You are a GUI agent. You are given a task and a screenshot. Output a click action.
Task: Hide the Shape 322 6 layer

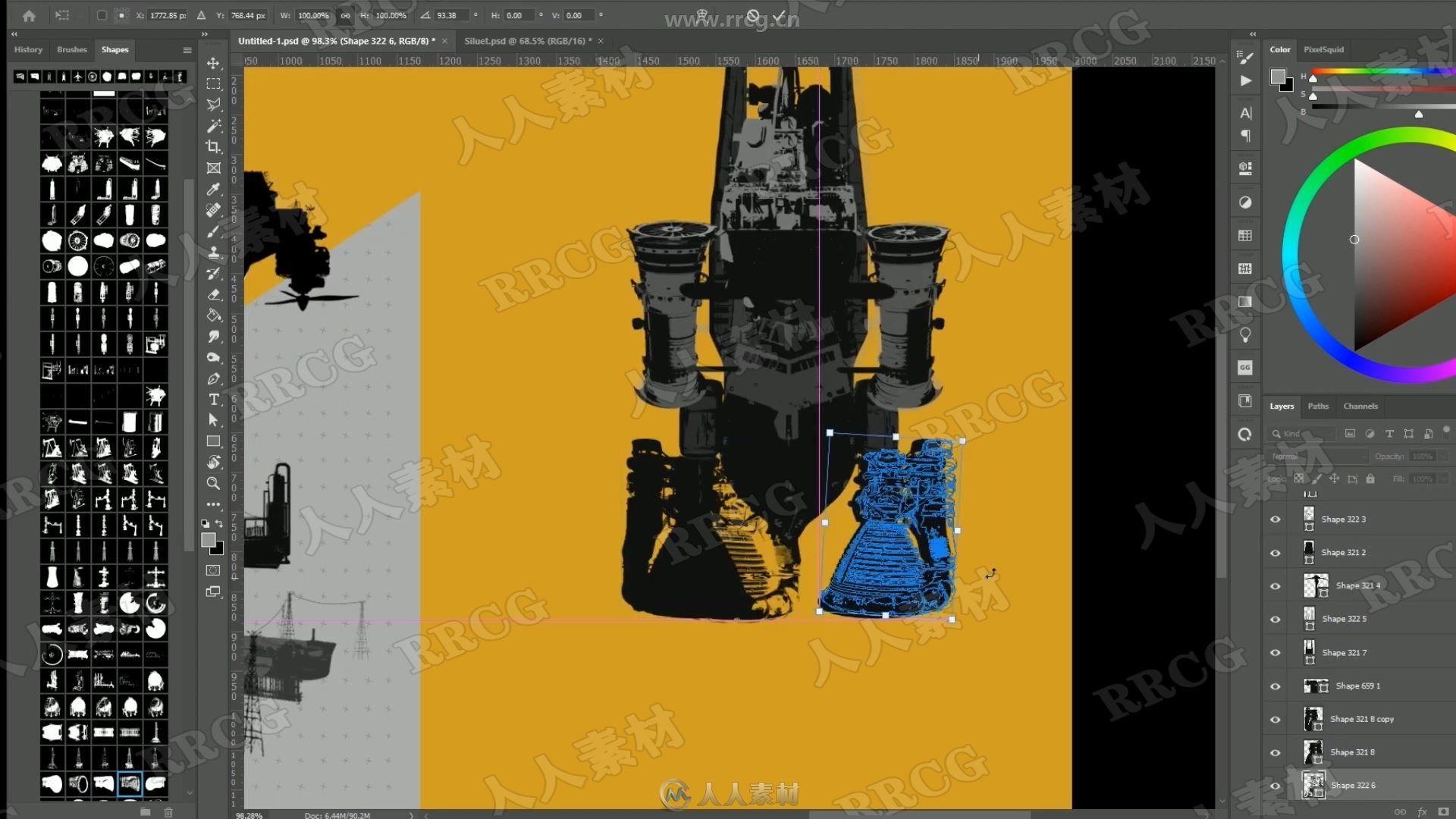pyautogui.click(x=1275, y=786)
